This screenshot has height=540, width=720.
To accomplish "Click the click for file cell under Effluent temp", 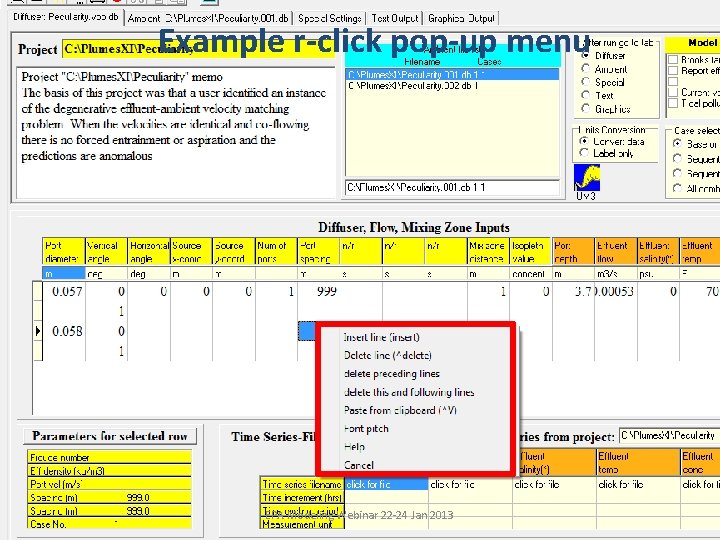I will [x=638, y=484].
